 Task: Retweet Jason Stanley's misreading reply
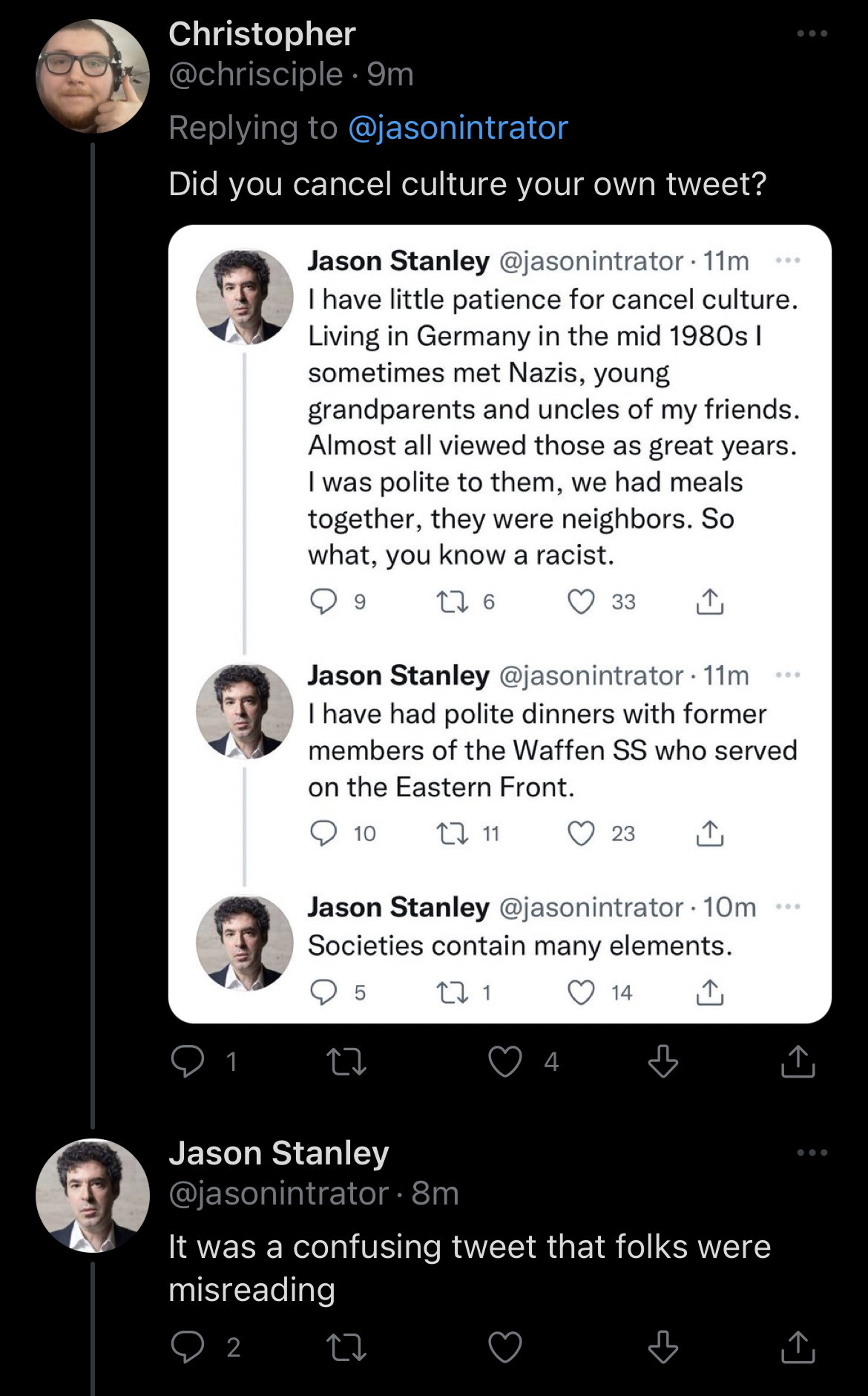click(x=346, y=1347)
